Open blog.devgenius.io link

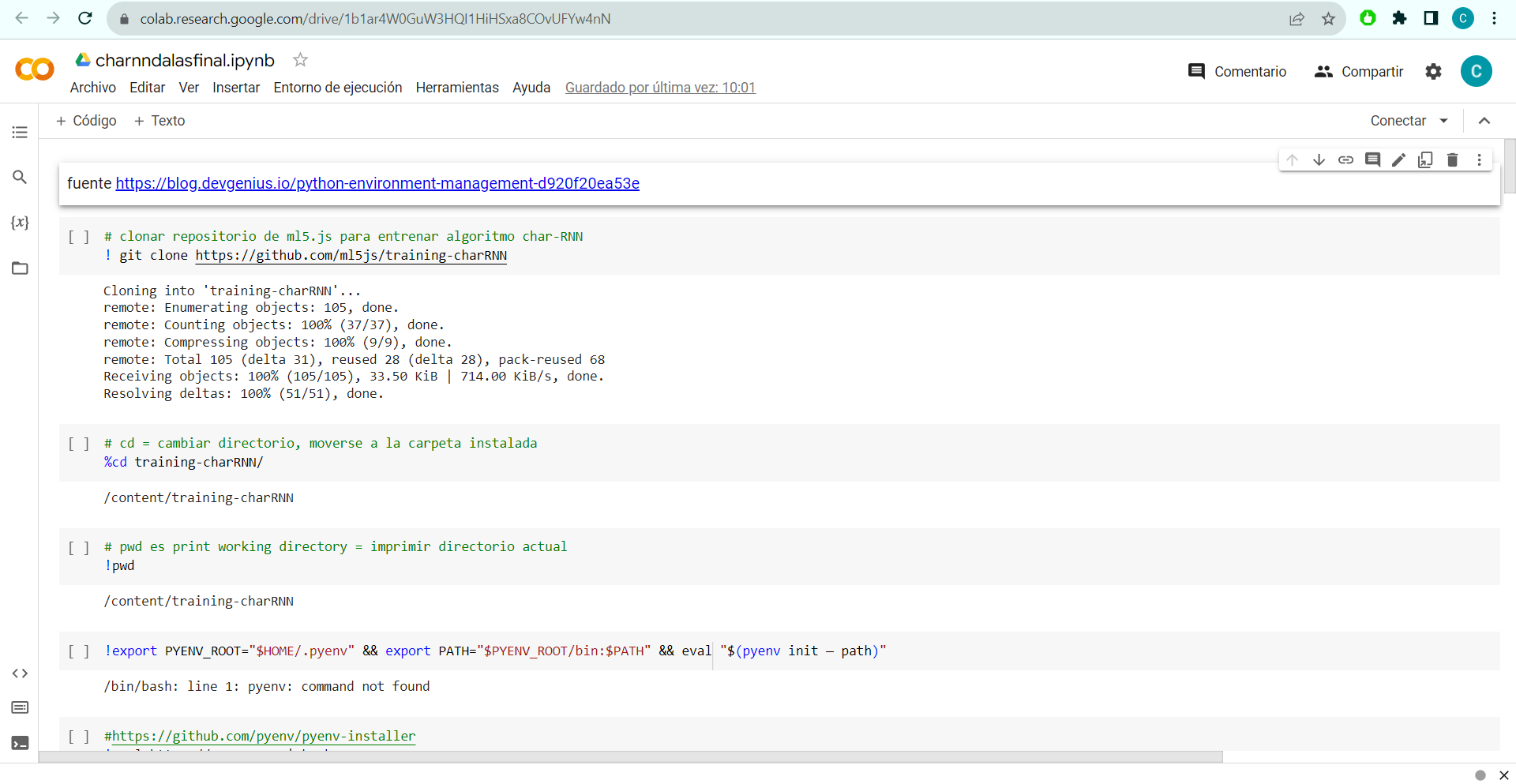(377, 183)
